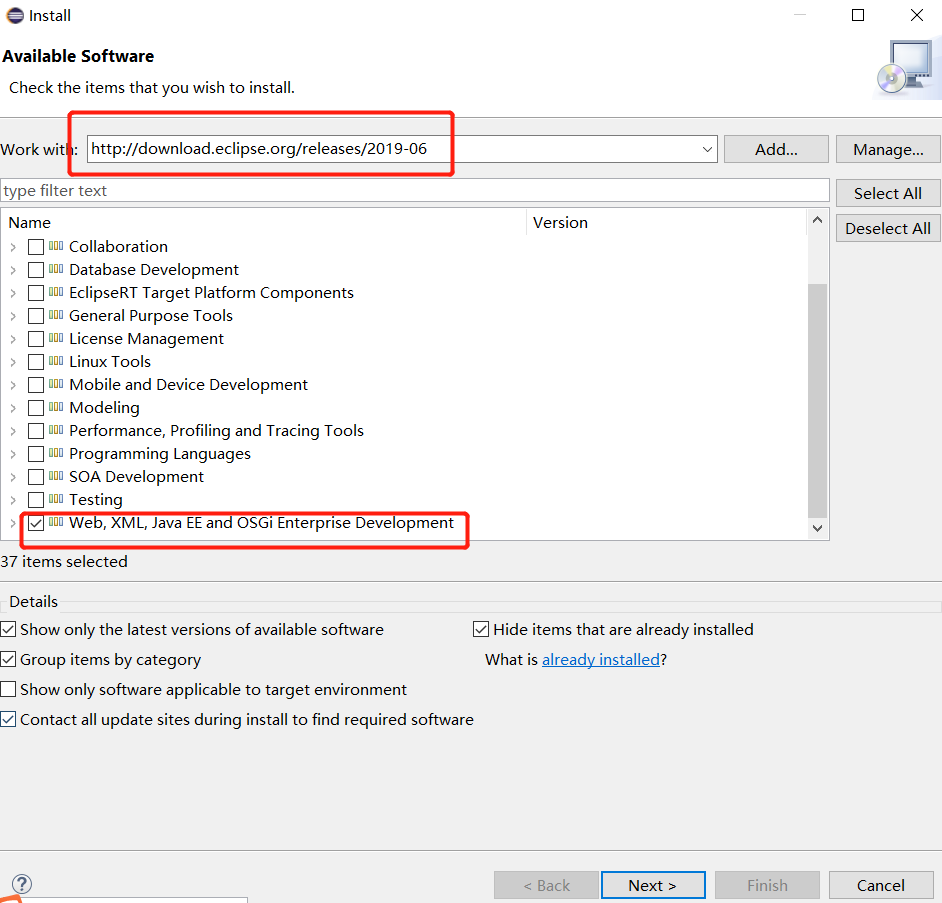Open the already installed link
The height and width of the screenshot is (903, 942).
[x=601, y=660]
